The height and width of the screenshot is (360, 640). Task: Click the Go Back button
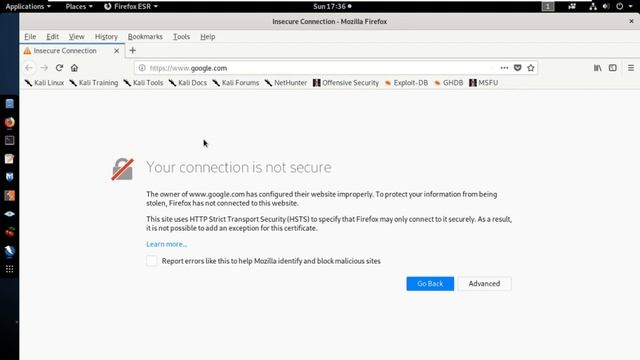[430, 284]
